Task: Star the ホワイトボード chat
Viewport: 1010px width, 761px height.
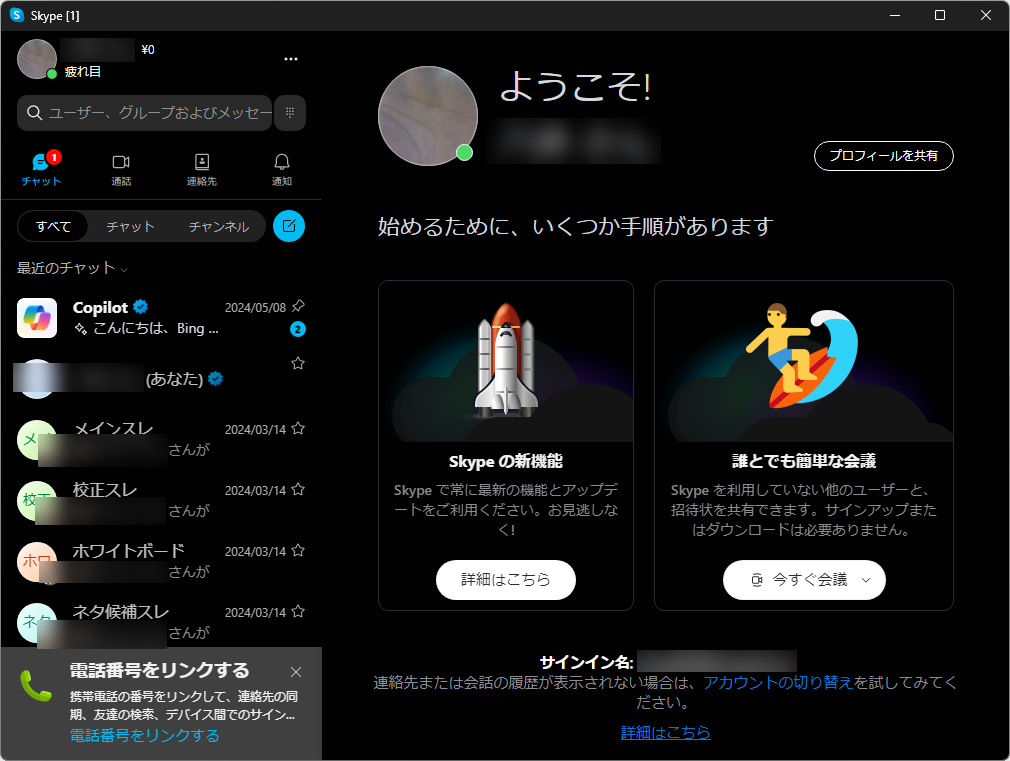Action: click(297, 550)
